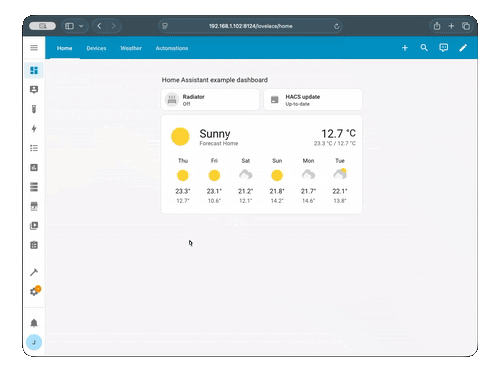The width and height of the screenshot is (500, 386).
Task: Click the Sunny weather heading
Action: 215,134
